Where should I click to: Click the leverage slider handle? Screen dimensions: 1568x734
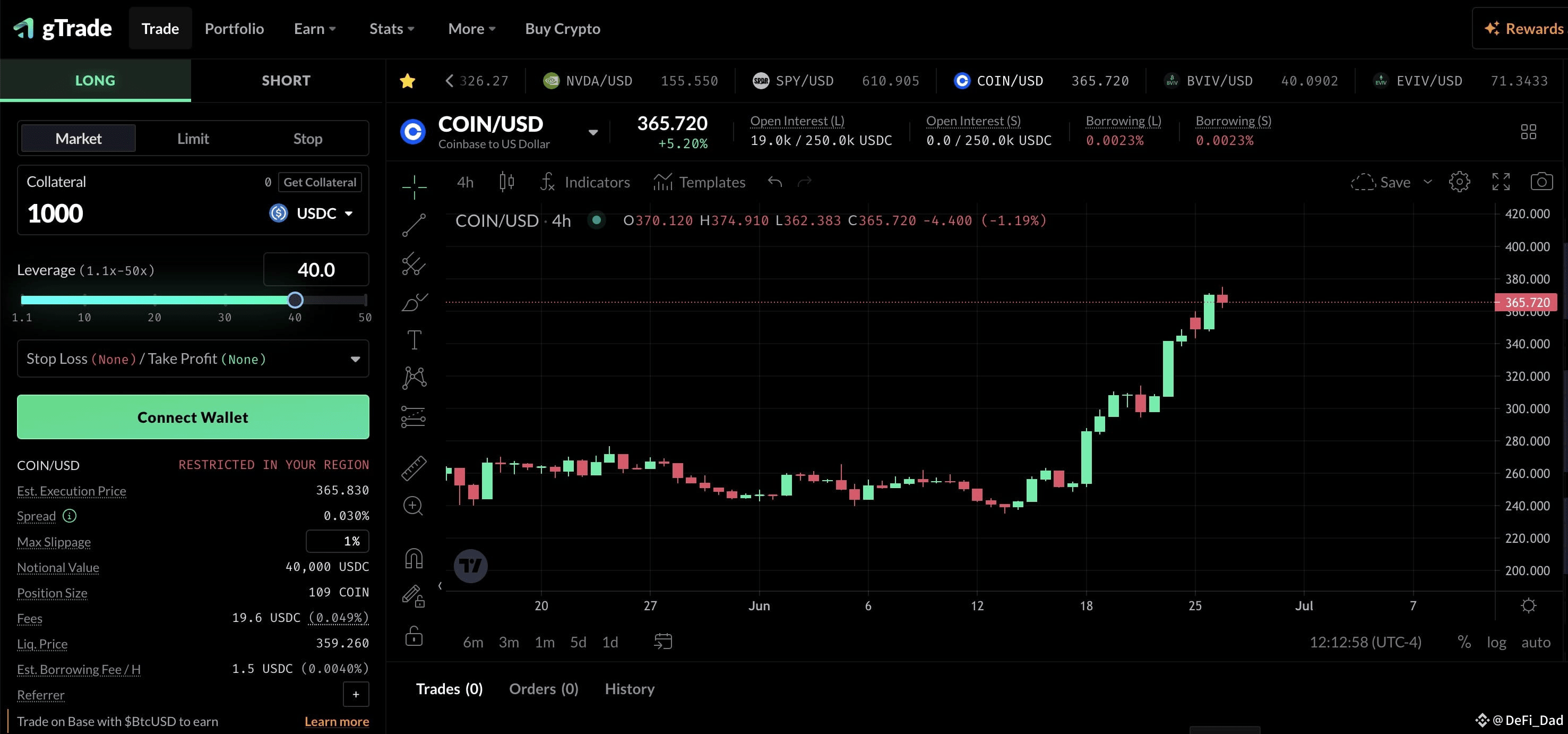295,300
